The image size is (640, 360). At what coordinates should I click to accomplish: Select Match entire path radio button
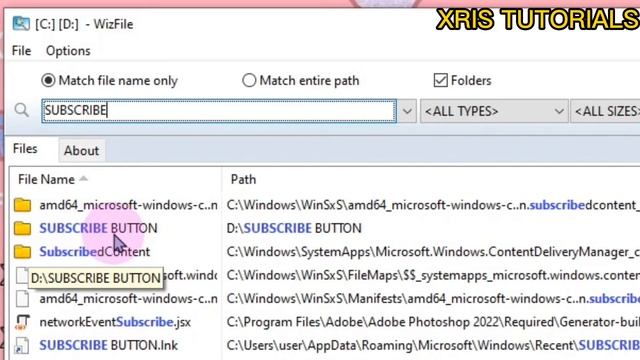(x=249, y=80)
